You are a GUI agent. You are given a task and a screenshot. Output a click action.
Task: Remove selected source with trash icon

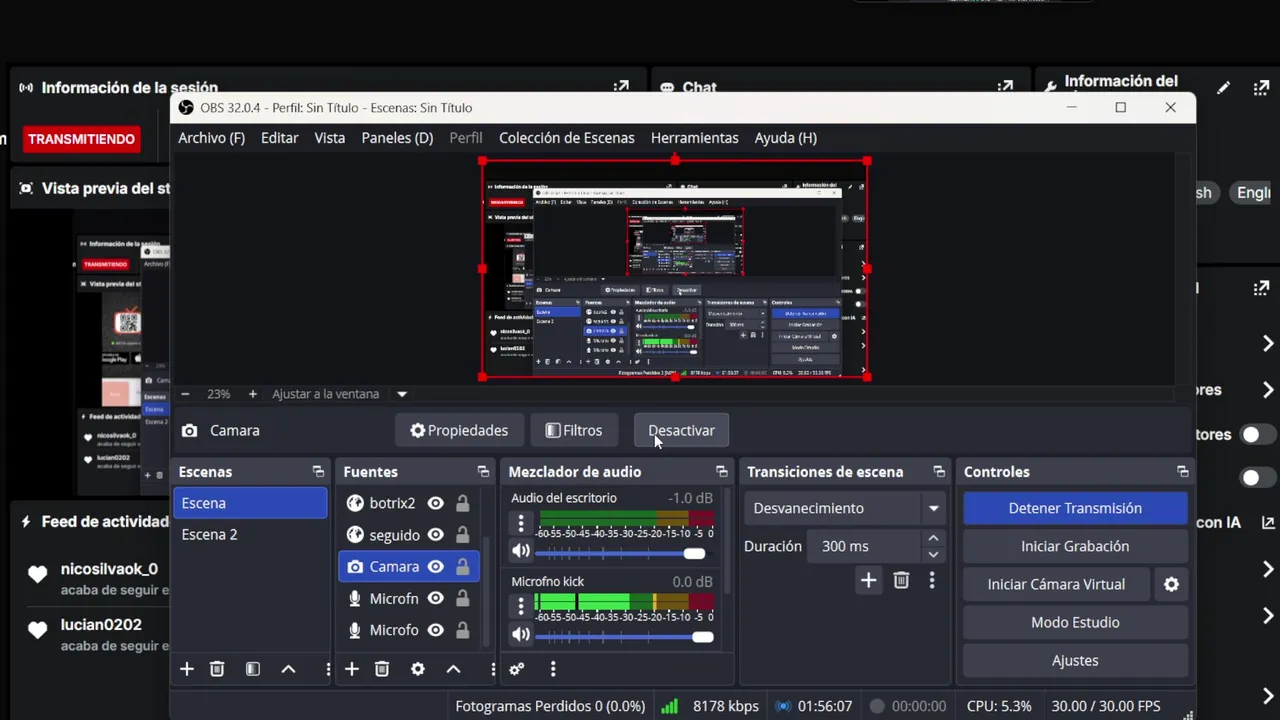[x=382, y=669]
